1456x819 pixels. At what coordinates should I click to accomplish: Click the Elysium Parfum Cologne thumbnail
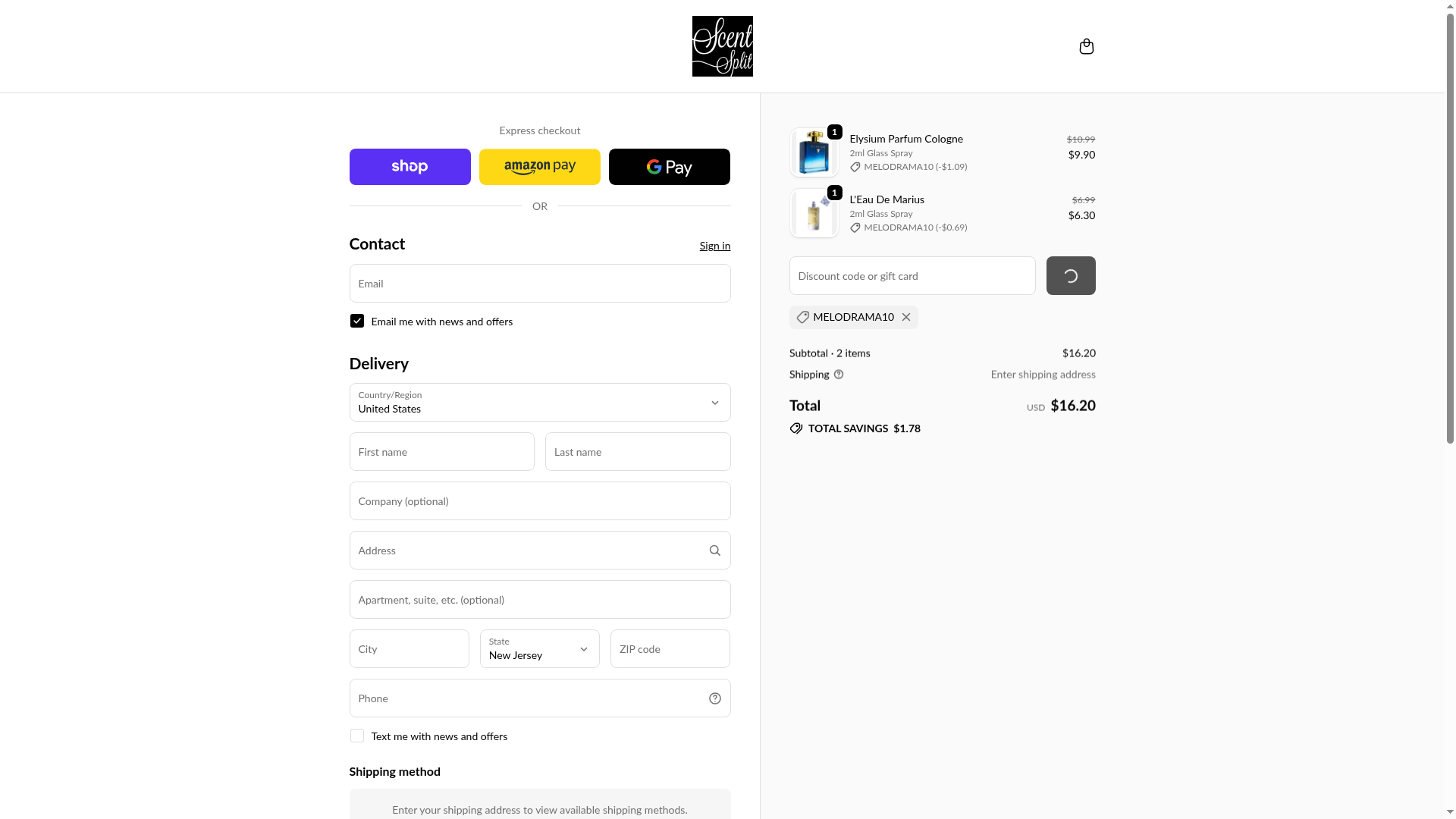(814, 152)
